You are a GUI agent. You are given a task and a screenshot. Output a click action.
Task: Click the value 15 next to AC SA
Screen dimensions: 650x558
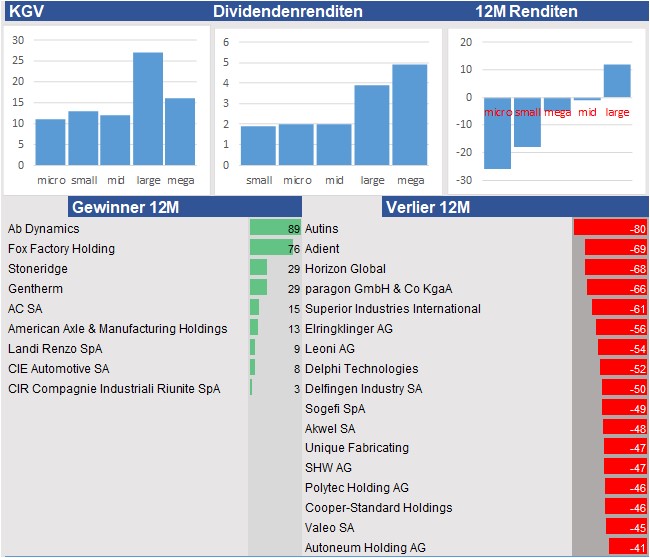coord(294,309)
